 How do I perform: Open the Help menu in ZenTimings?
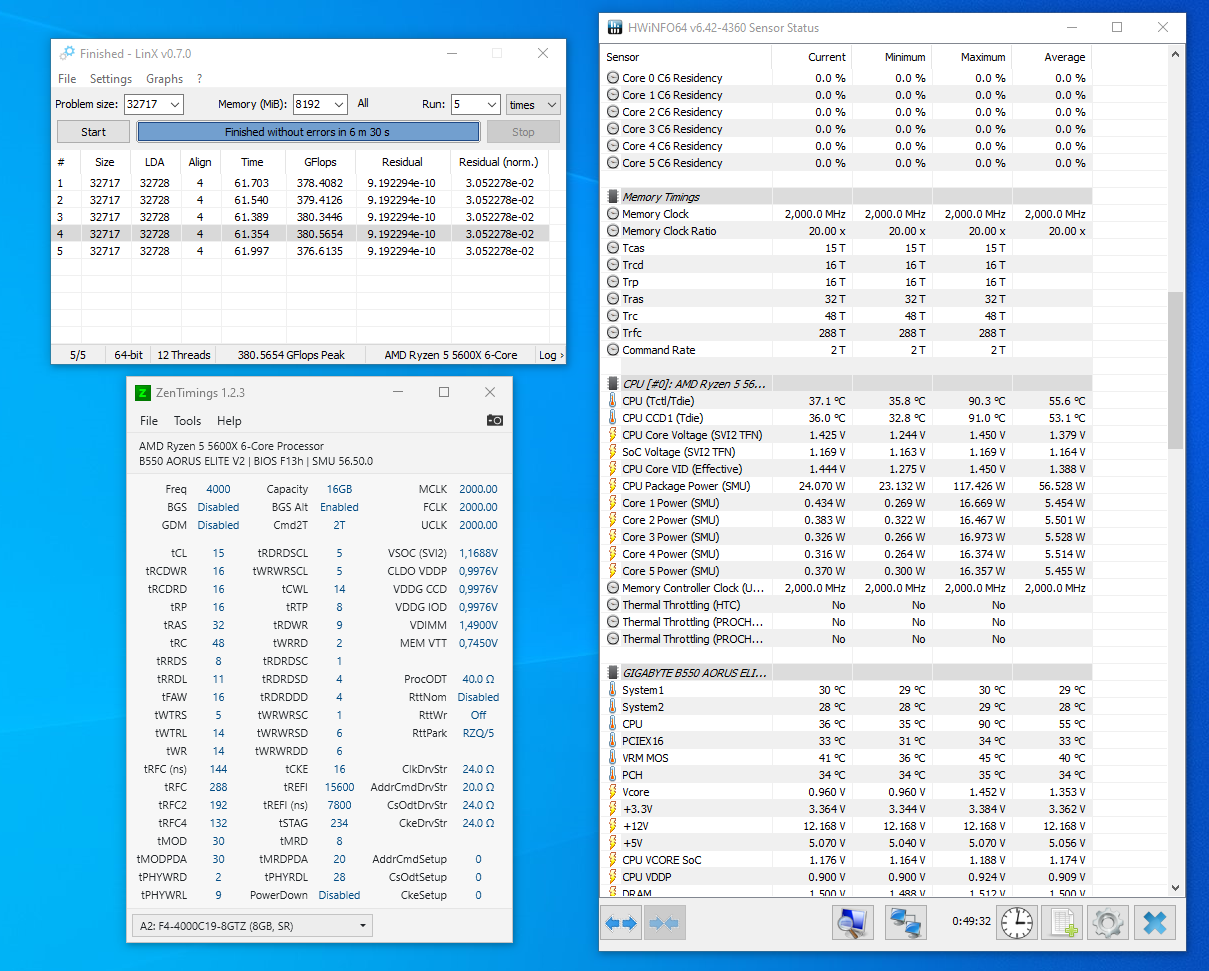click(229, 421)
